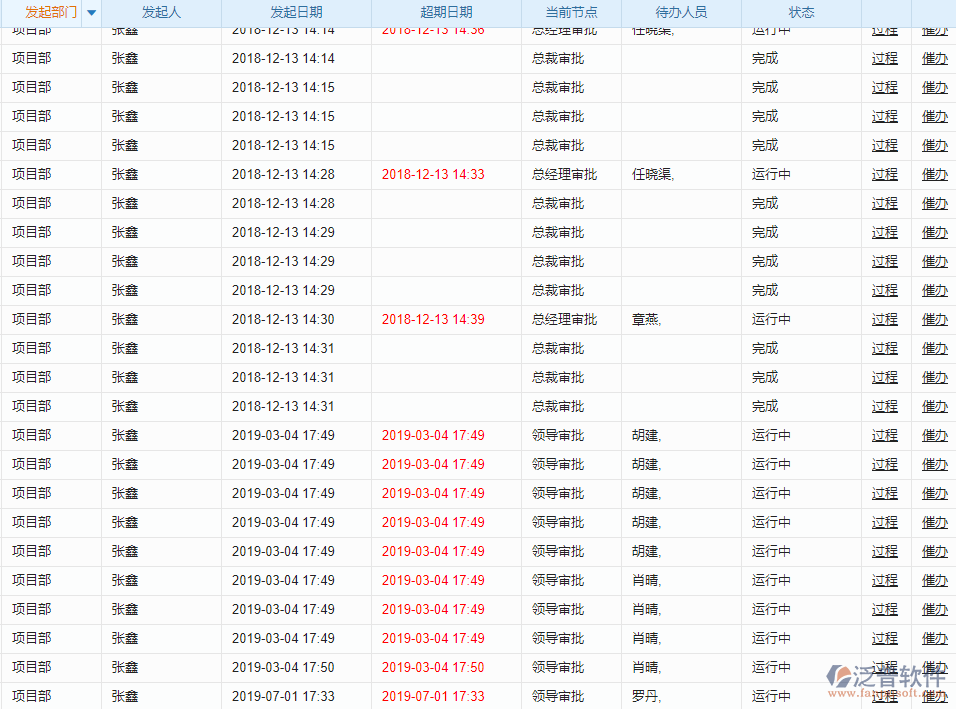This screenshot has height=709, width=956.
Task: Click the 超期日期 column header
Action: pyautogui.click(x=447, y=13)
